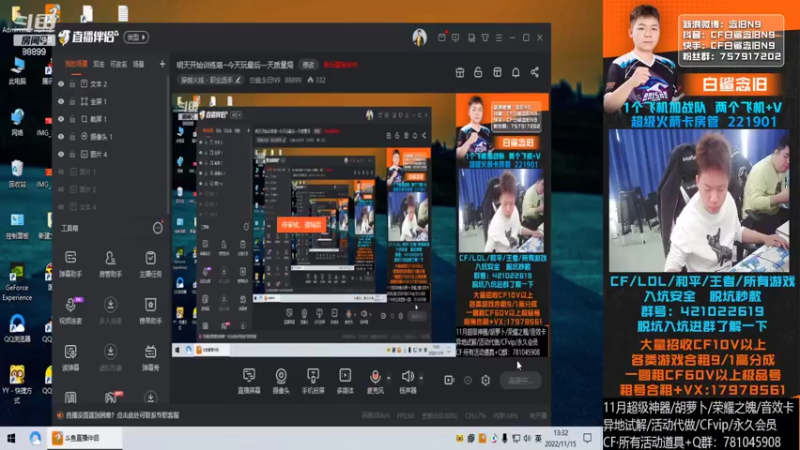Add a 摄像头 source from bottom bar
Screen dimensions: 800x450
pyautogui.click(x=281, y=381)
